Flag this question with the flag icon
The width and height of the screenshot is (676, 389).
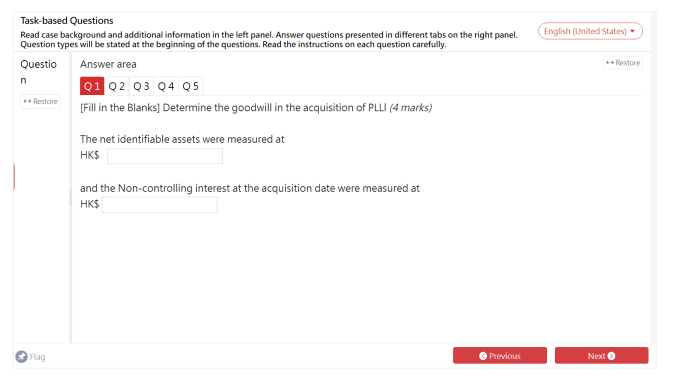pyautogui.click(x=21, y=357)
